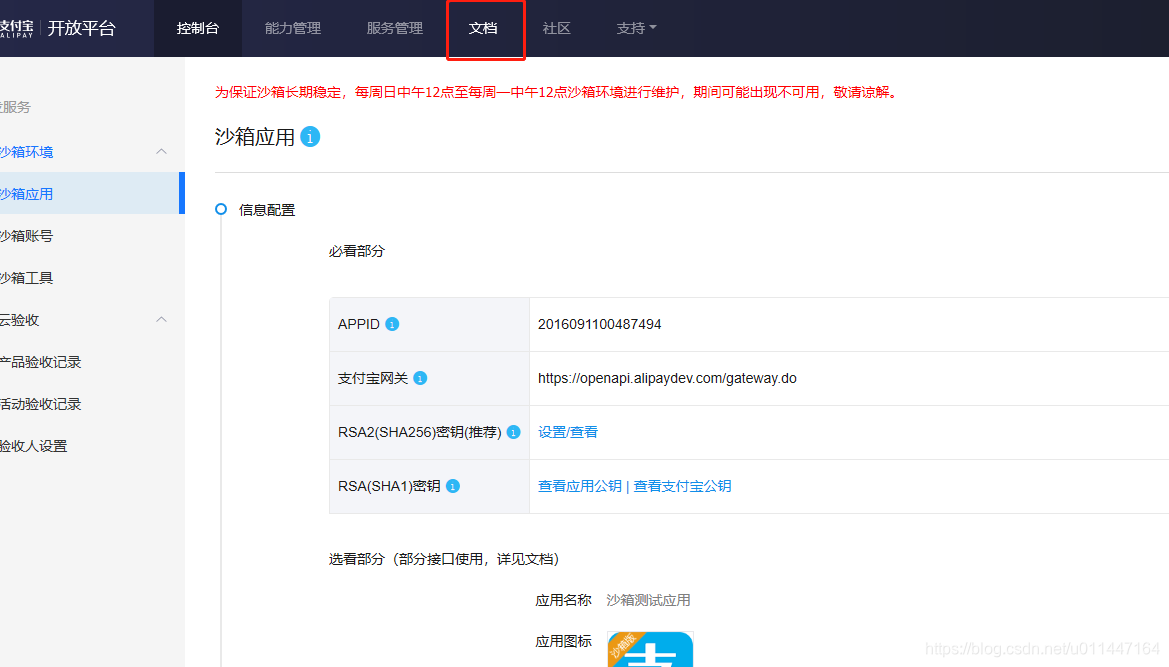Click the Alipay logo in the header
This screenshot has width=1169, height=667.
click(16, 28)
